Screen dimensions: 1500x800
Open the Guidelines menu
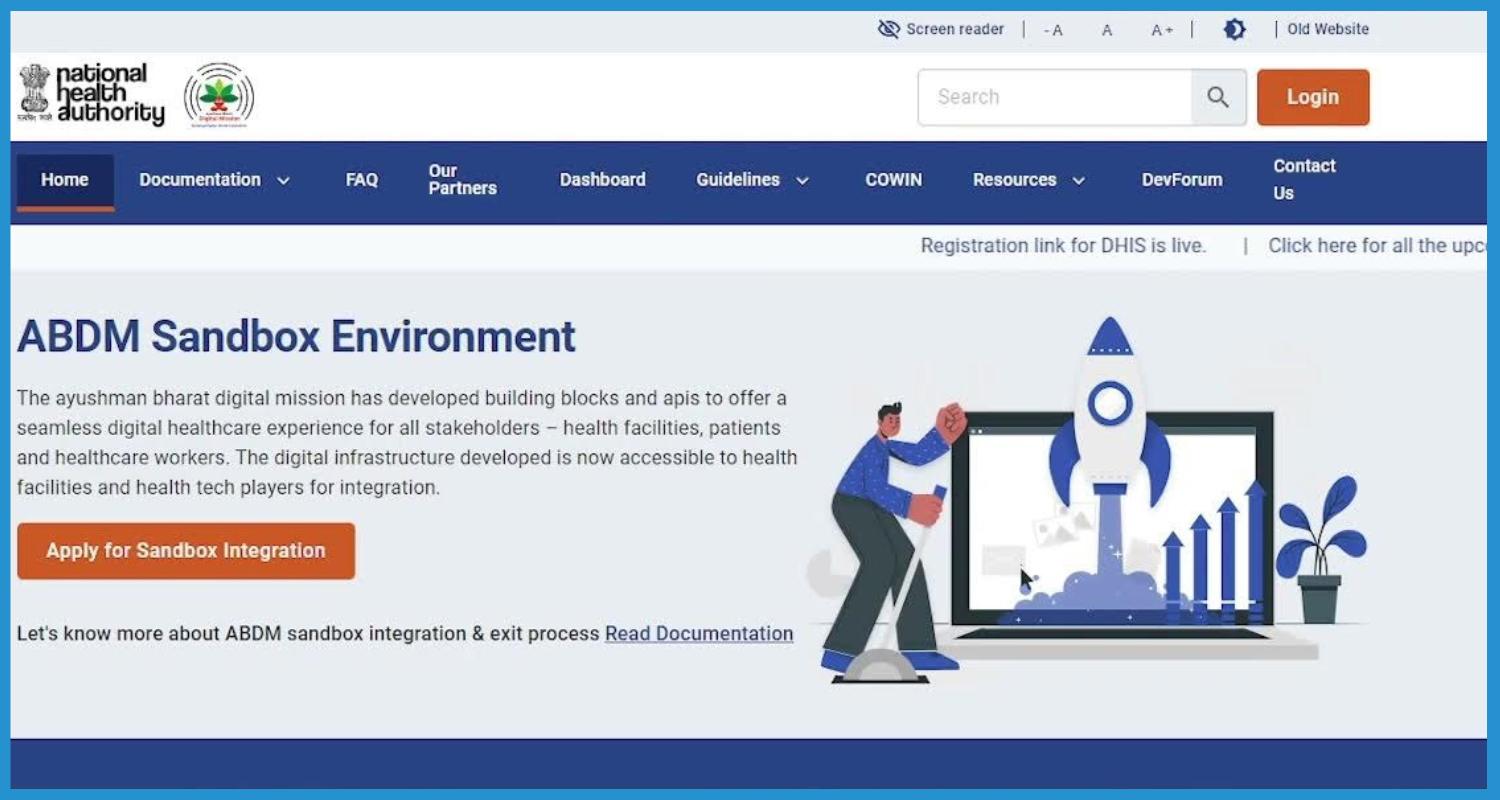tap(738, 180)
